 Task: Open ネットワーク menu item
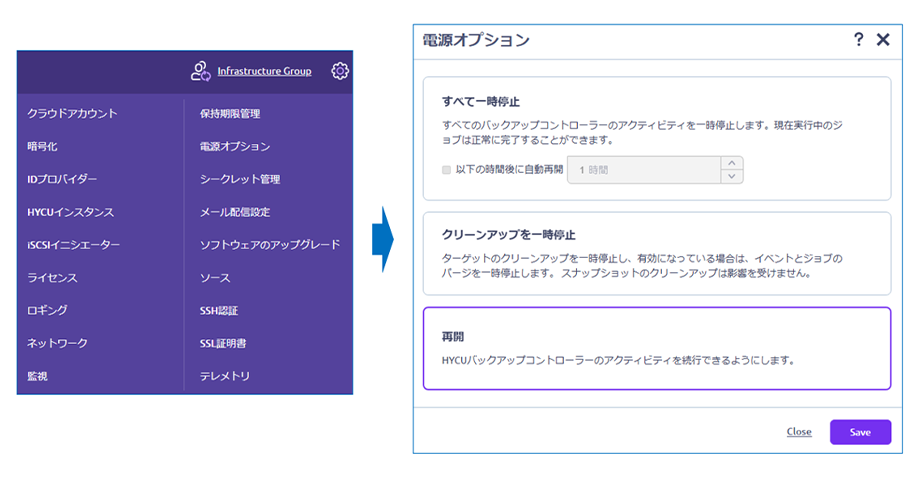click(x=58, y=343)
